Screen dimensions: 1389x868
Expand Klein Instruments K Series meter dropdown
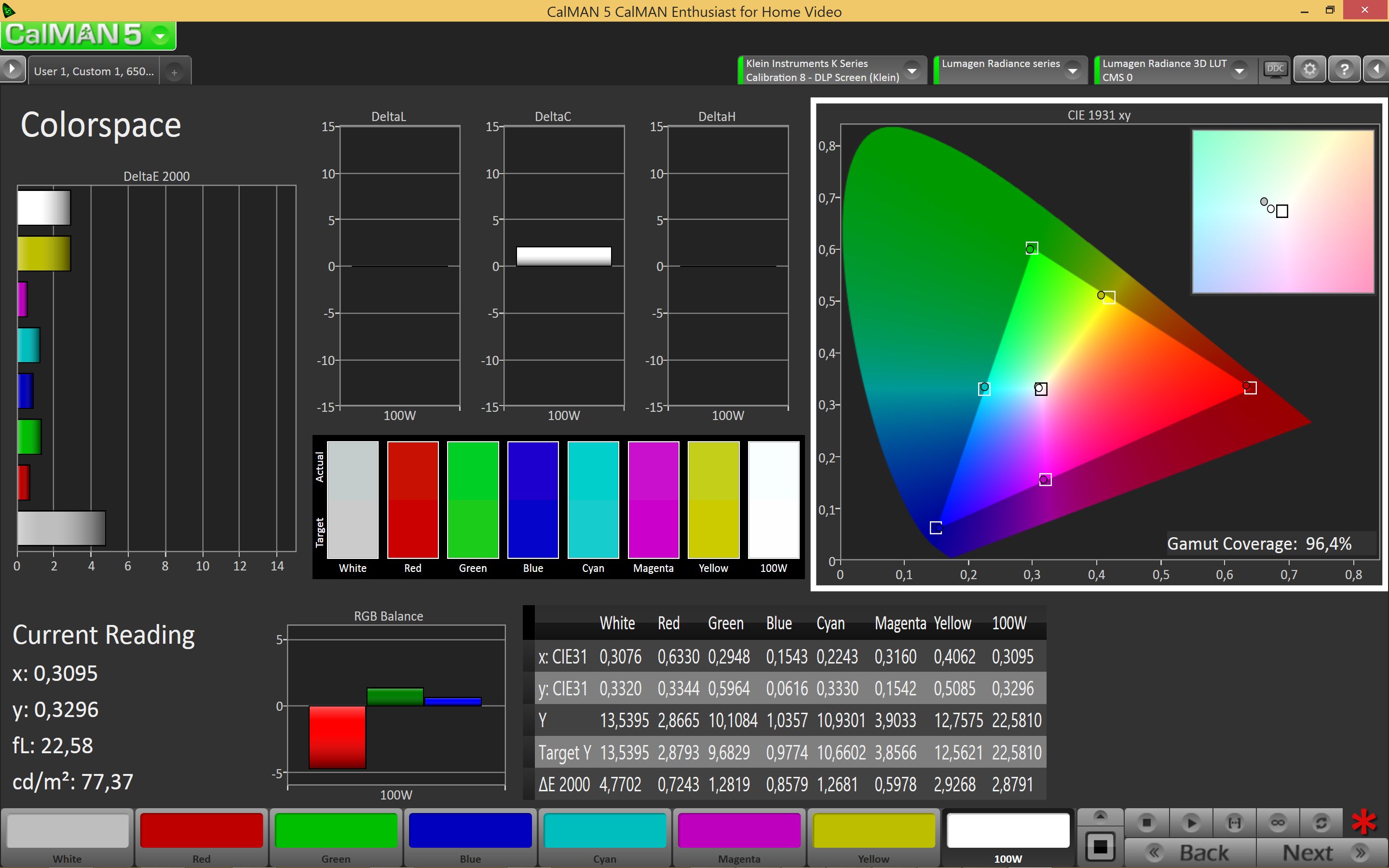[912, 70]
